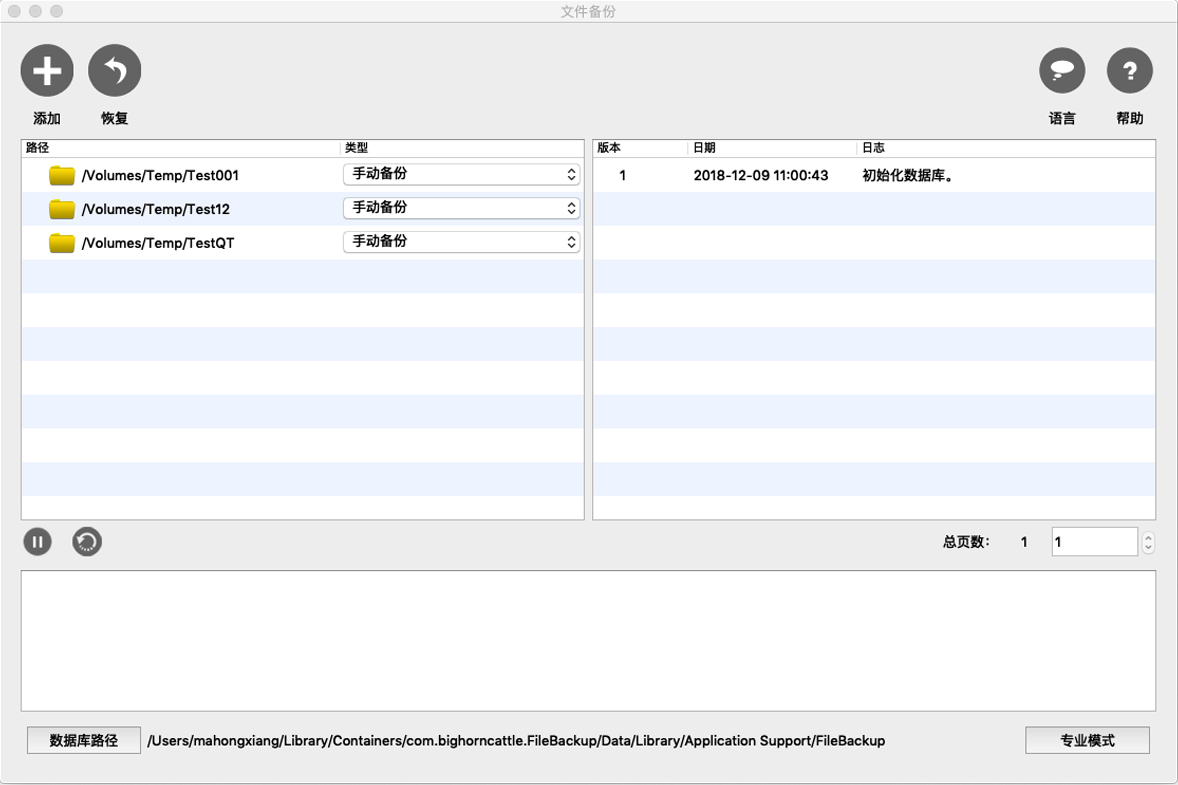The image size is (1178, 785).
Task: Click the 日志 column header
Action: coord(1006,148)
